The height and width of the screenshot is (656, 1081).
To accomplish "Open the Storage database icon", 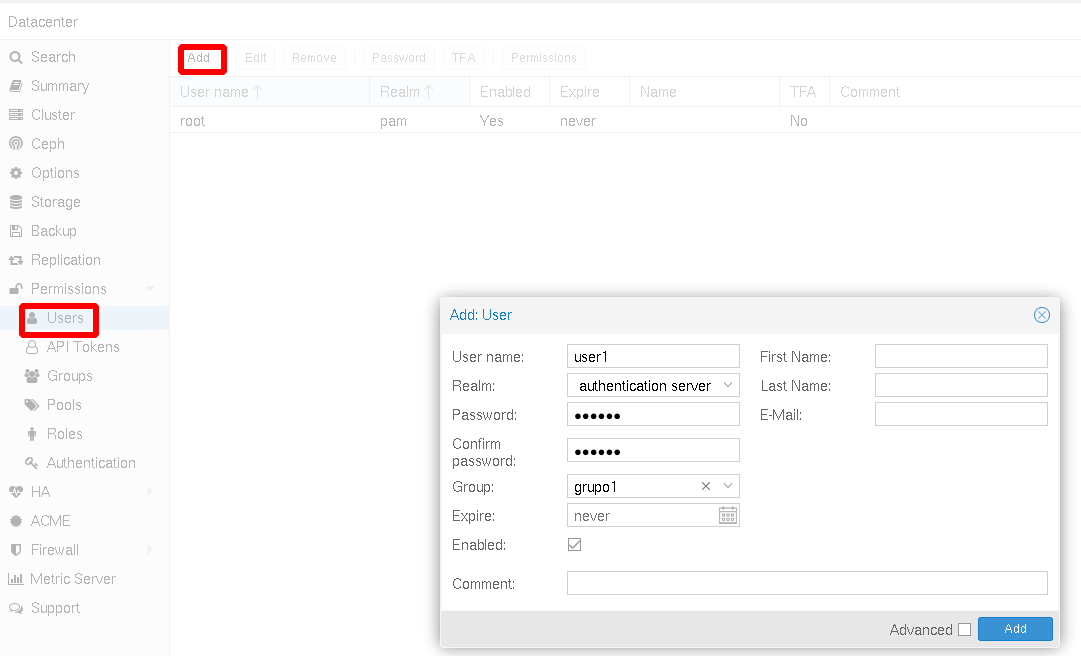I will [16, 202].
